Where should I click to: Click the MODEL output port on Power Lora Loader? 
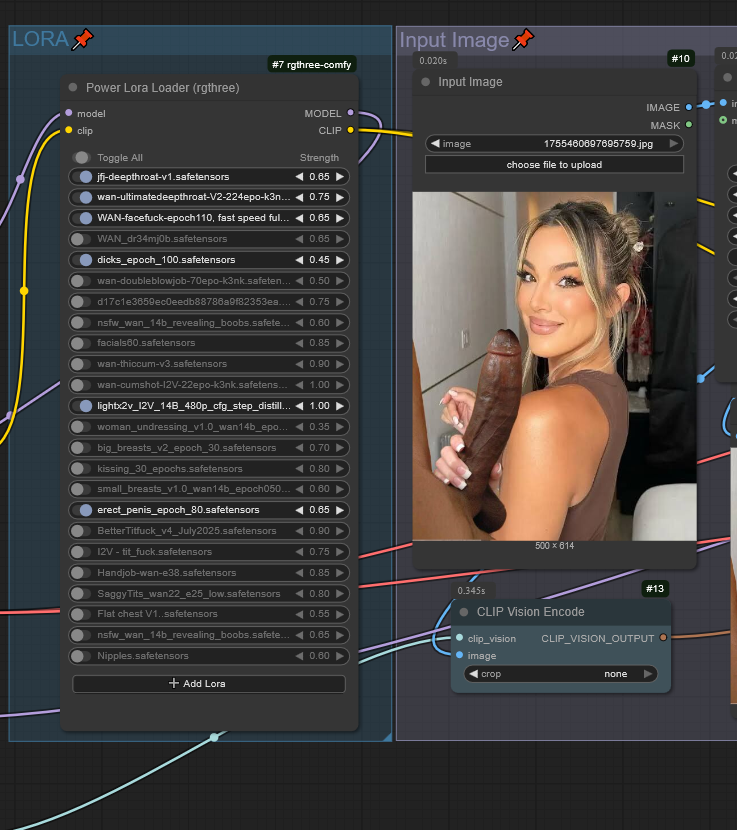tap(350, 113)
